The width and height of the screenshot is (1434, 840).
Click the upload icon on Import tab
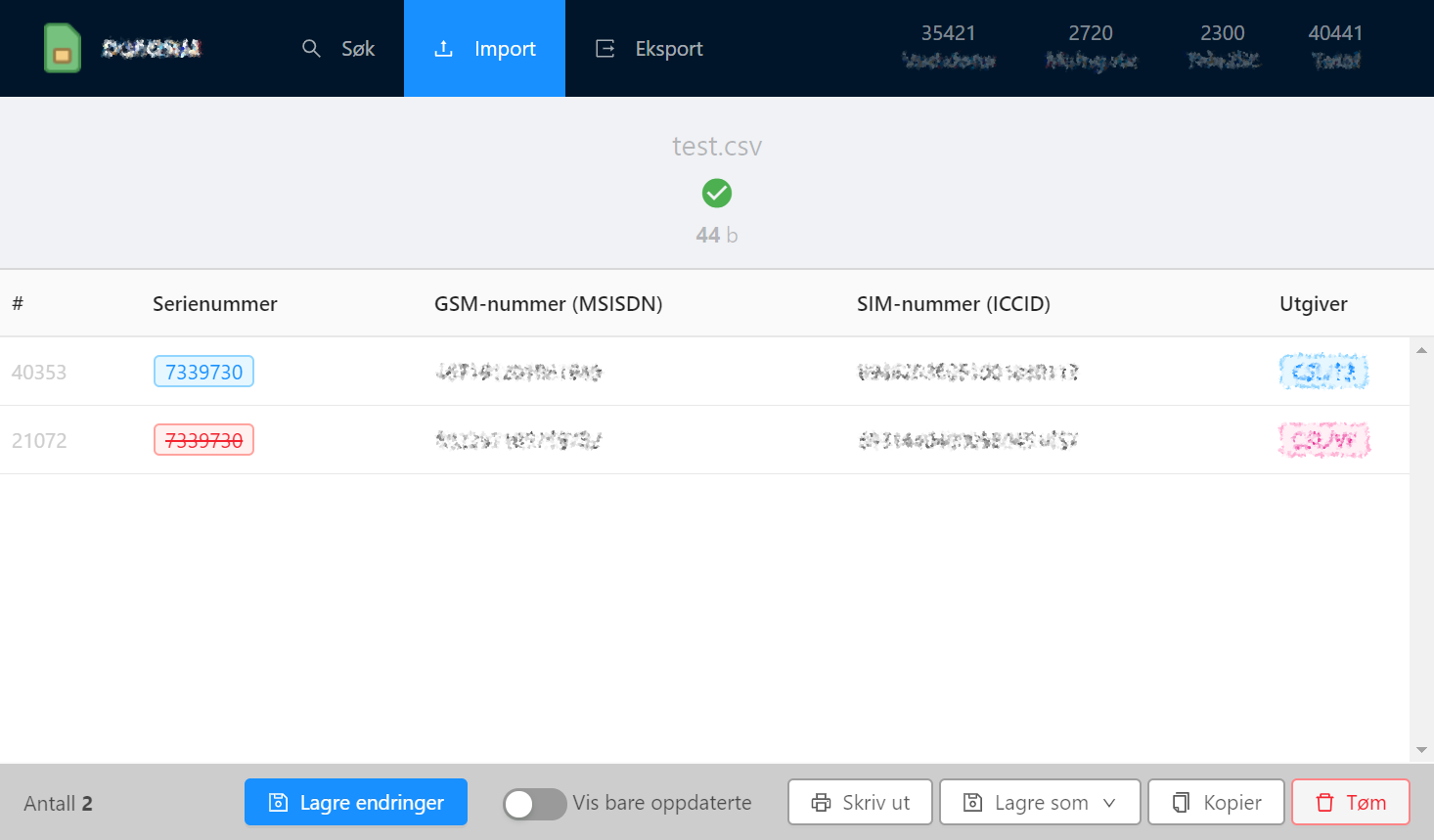443,49
